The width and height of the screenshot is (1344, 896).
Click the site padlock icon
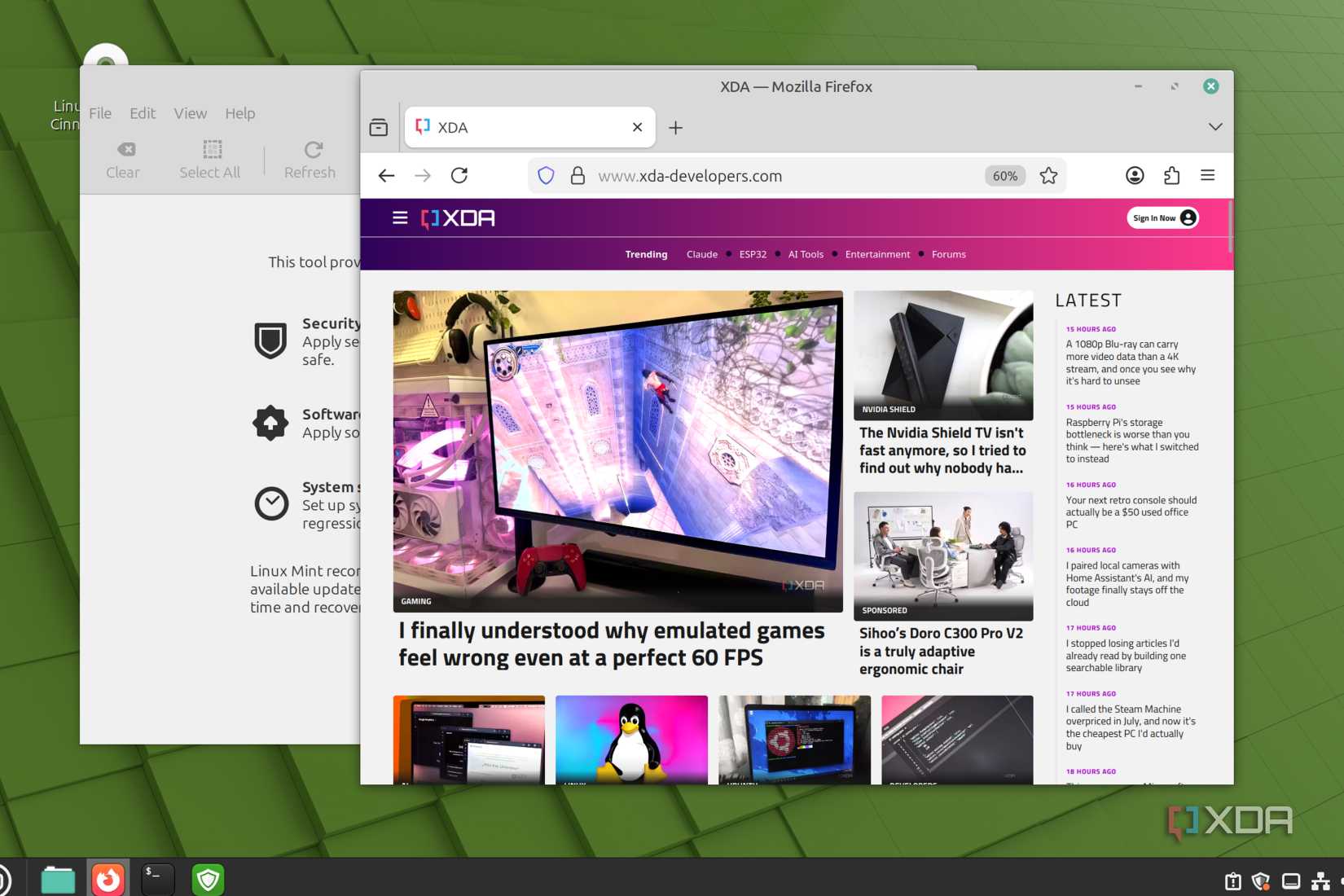coord(578,175)
